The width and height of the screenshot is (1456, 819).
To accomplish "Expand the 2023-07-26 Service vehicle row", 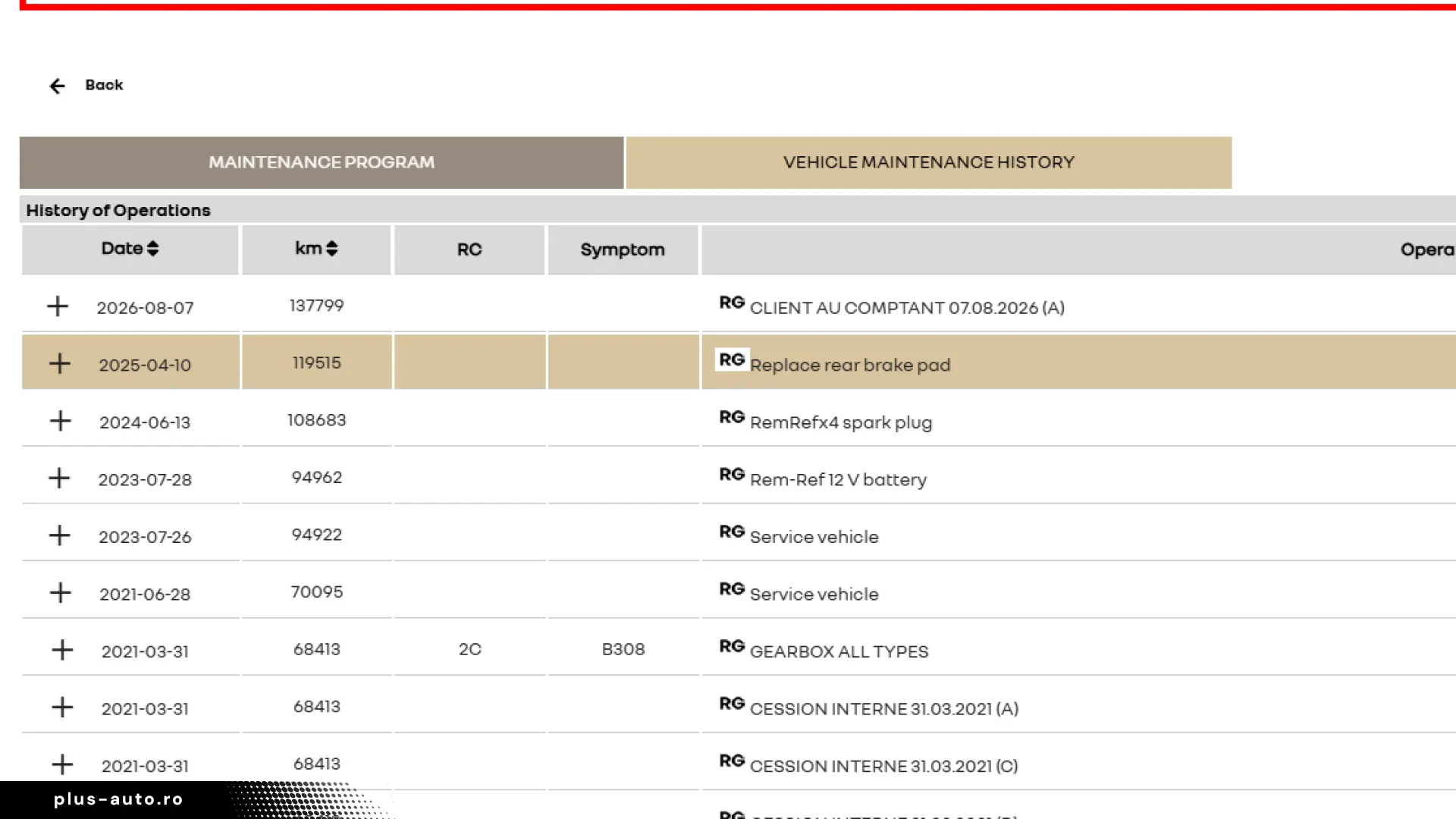I will [x=59, y=535].
